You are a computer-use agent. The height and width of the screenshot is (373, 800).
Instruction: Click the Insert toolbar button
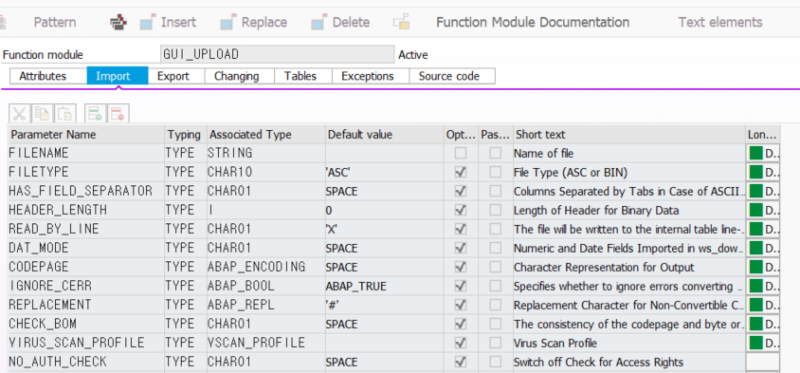[168, 22]
